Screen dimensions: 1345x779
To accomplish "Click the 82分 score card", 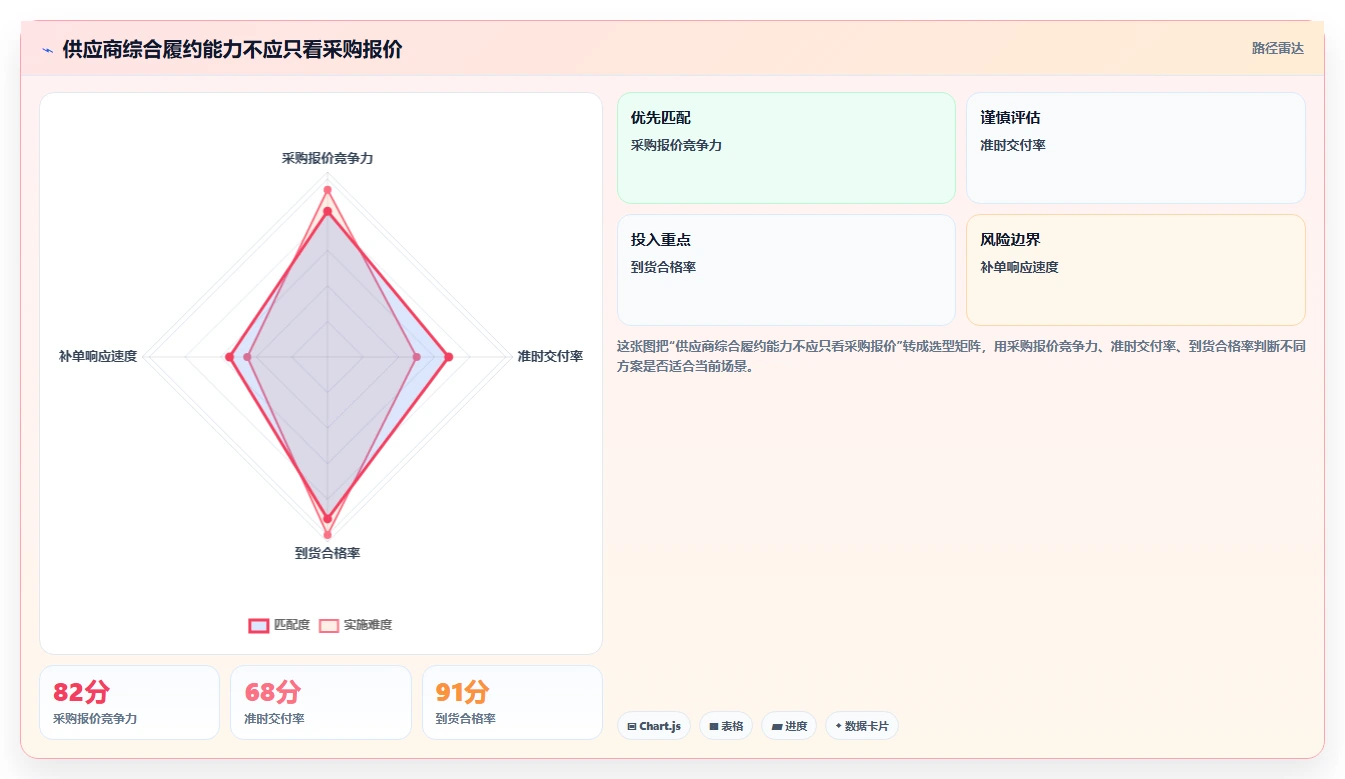I will [129, 702].
